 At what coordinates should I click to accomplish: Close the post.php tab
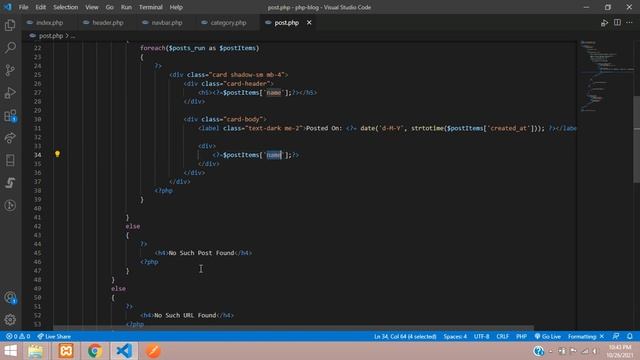click(x=309, y=22)
